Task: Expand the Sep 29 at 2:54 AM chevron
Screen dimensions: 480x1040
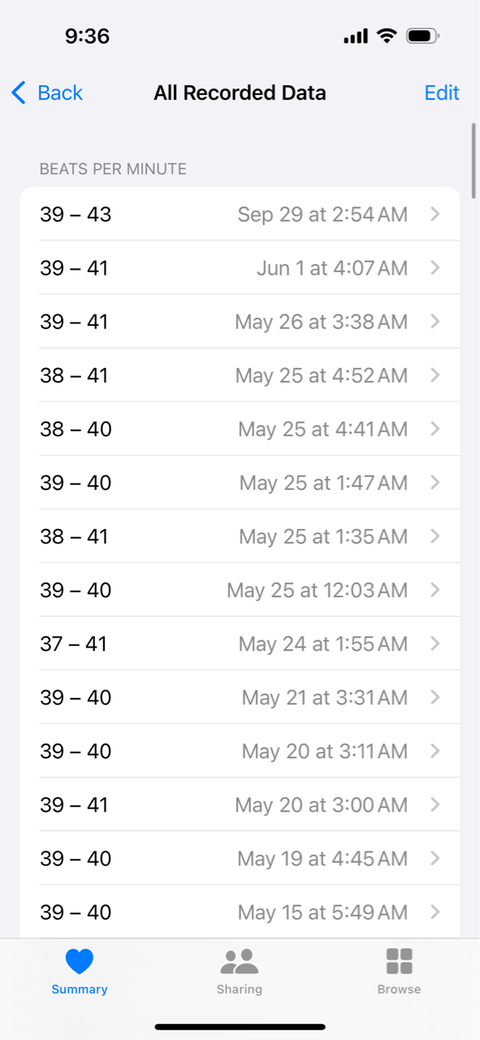Action: coord(435,214)
